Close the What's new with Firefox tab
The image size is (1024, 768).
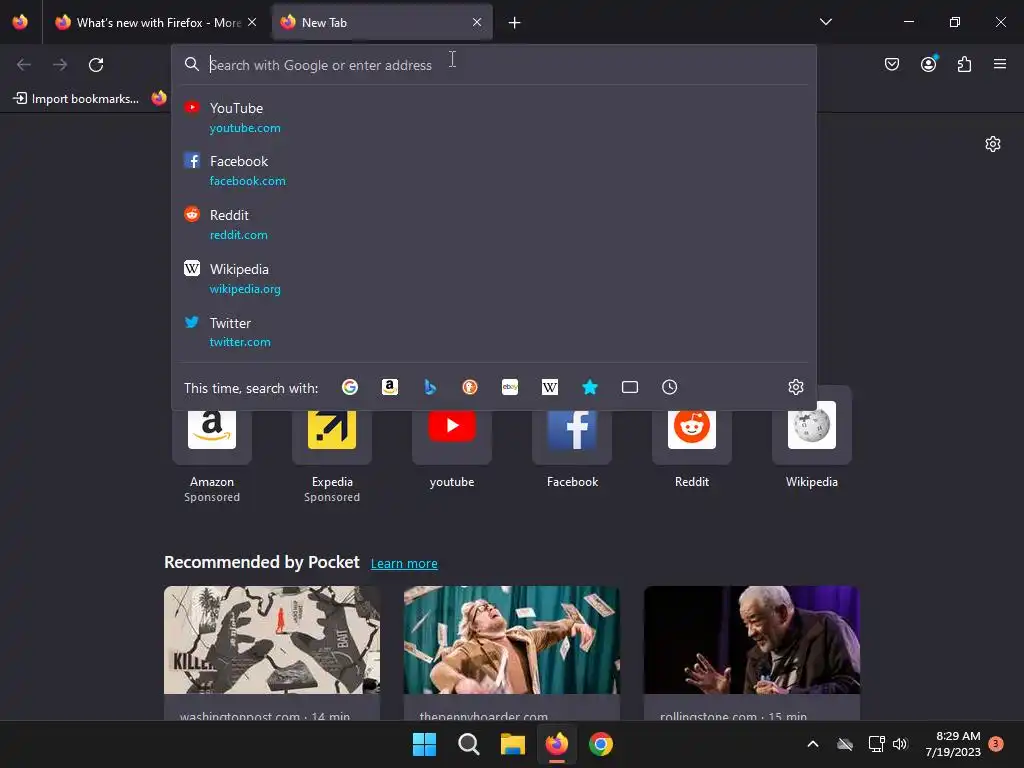pos(252,22)
